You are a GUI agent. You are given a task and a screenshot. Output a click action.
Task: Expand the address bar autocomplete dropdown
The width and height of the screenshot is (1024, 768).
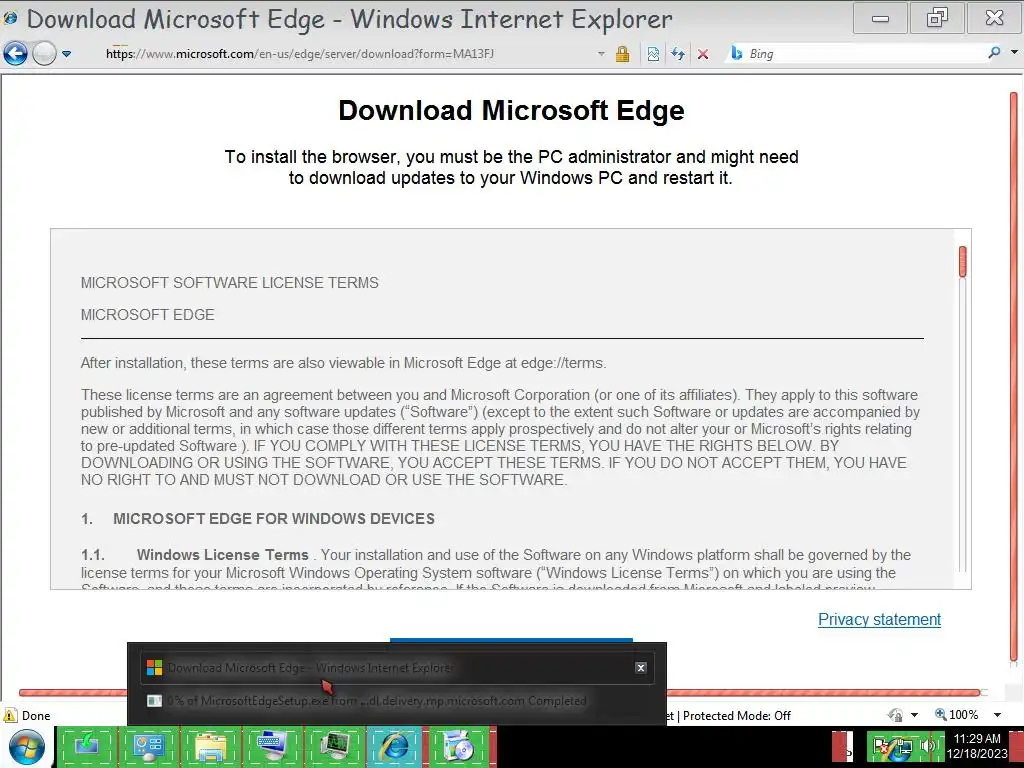(x=601, y=54)
